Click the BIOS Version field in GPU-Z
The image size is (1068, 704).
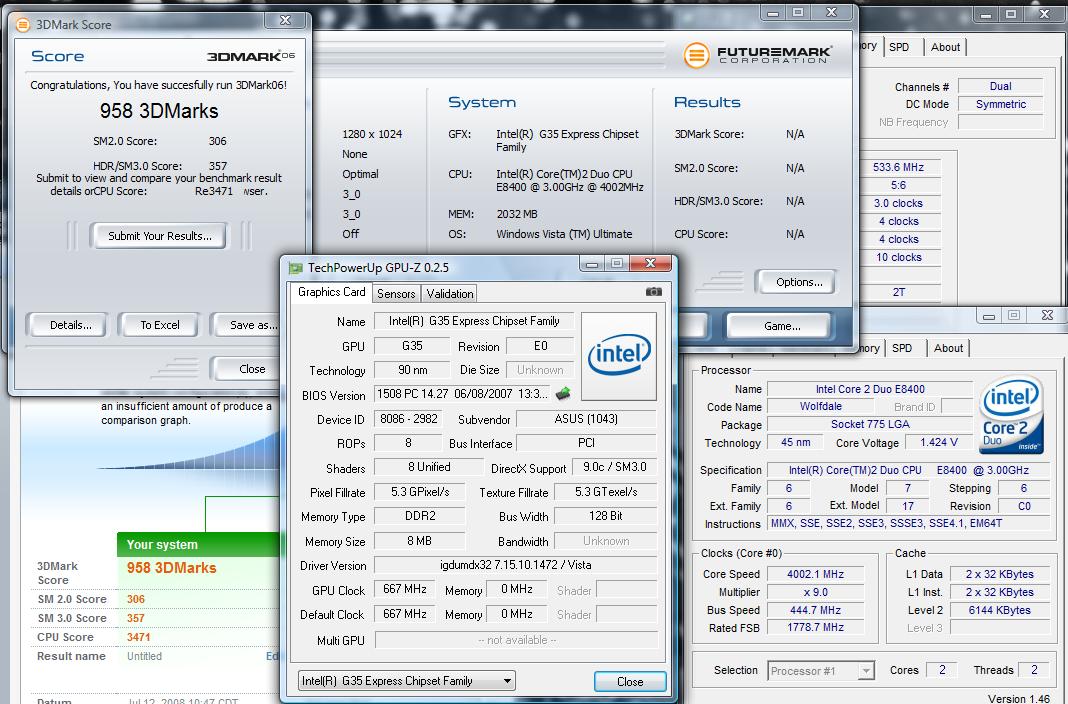pos(462,394)
